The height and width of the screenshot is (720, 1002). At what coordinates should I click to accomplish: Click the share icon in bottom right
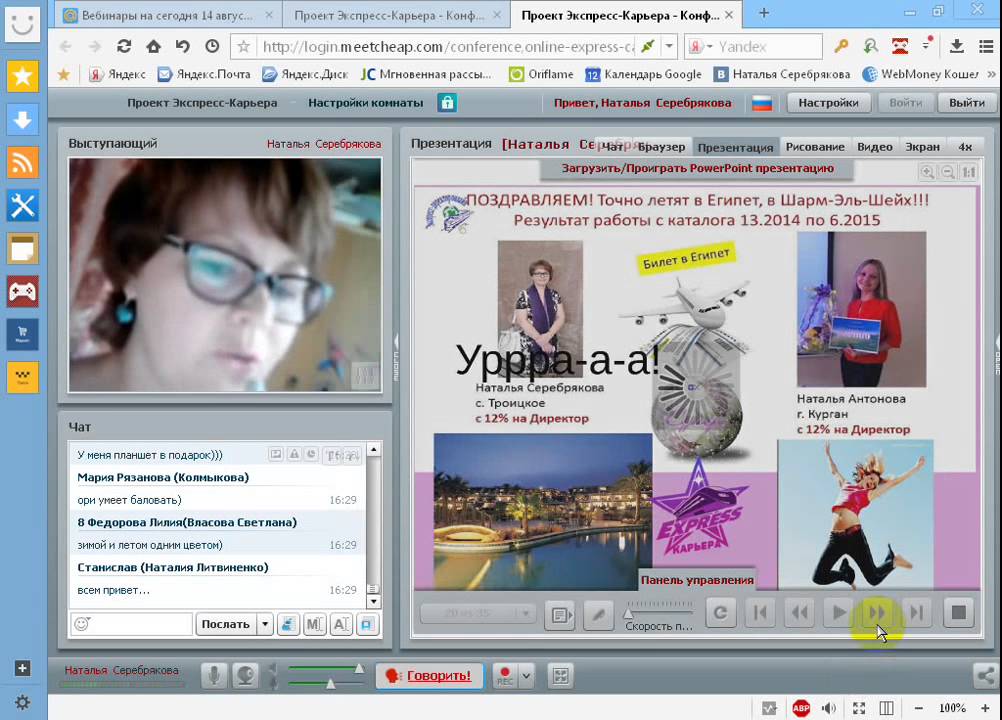(x=985, y=675)
